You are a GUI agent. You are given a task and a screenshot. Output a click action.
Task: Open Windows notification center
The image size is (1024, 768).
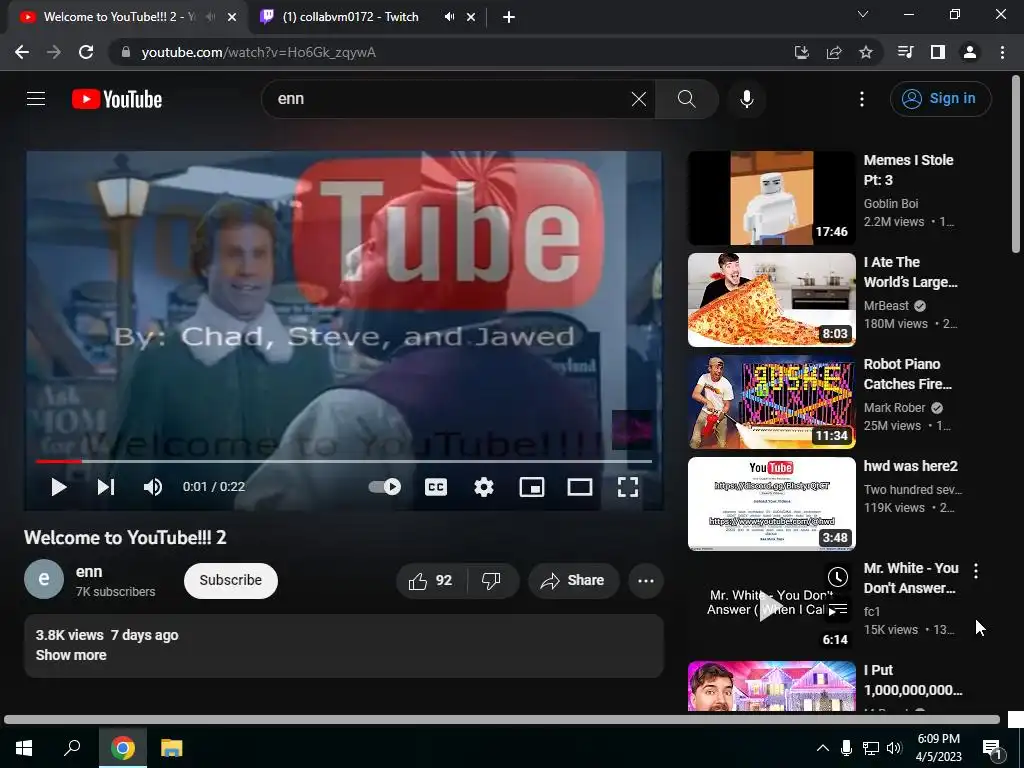point(993,749)
